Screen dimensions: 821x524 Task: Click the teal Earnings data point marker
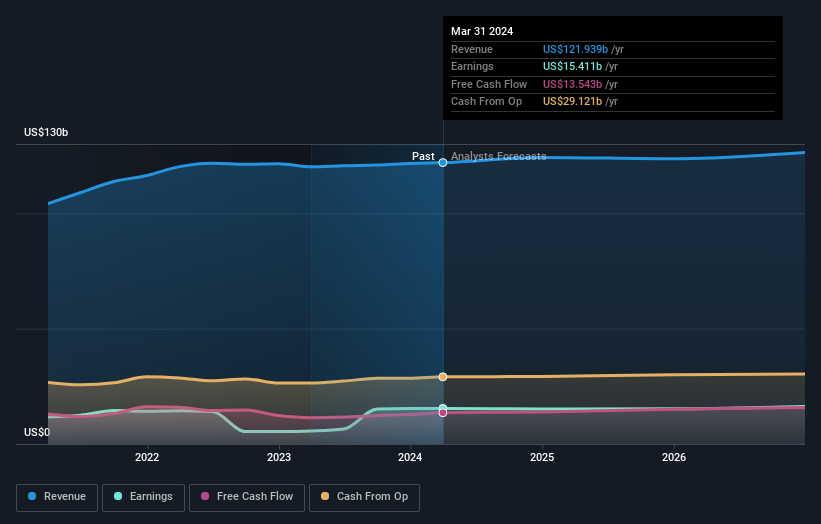coord(443,408)
